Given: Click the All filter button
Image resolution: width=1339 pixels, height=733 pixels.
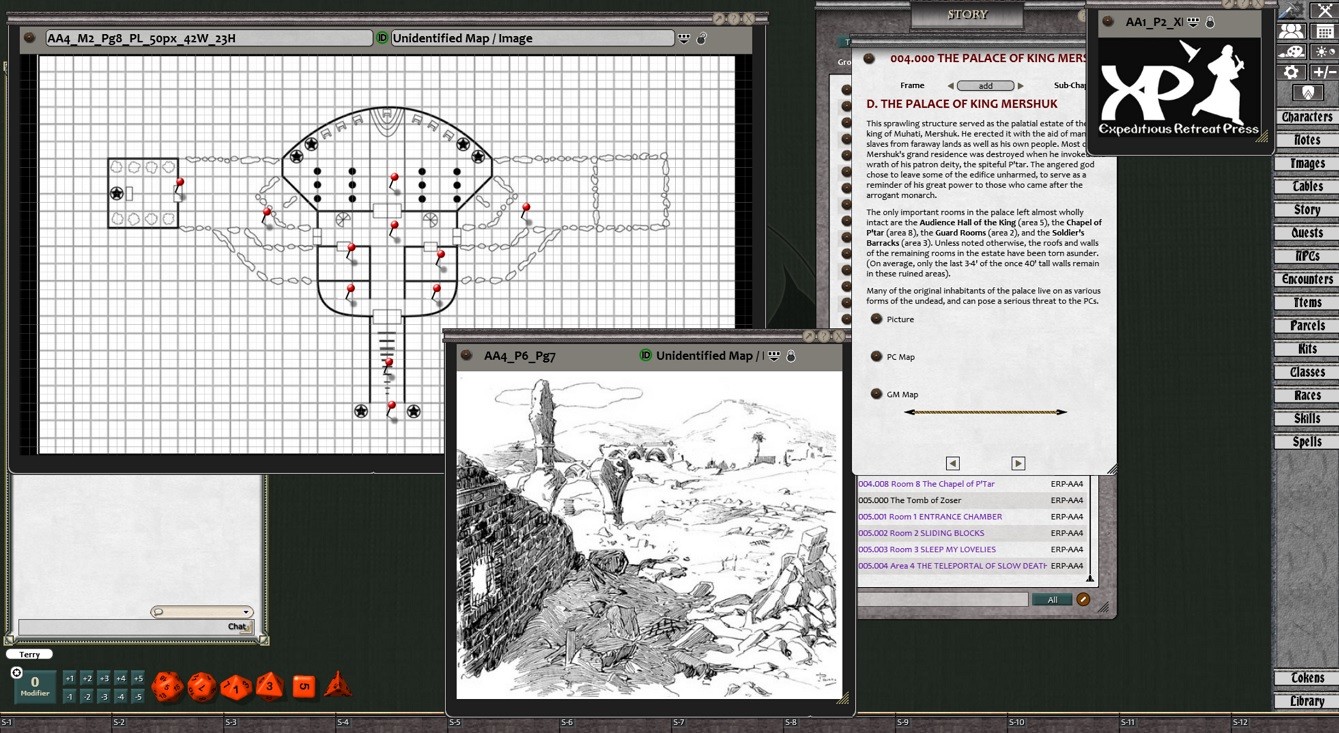Looking at the screenshot, I should pyautogui.click(x=1052, y=599).
